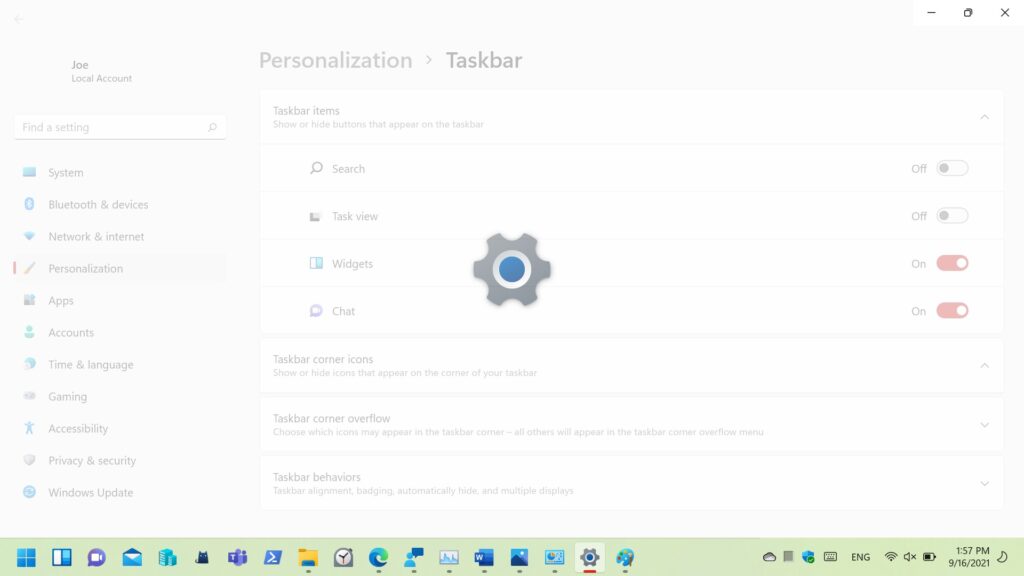Click the Word icon in taskbar

pyautogui.click(x=484, y=557)
